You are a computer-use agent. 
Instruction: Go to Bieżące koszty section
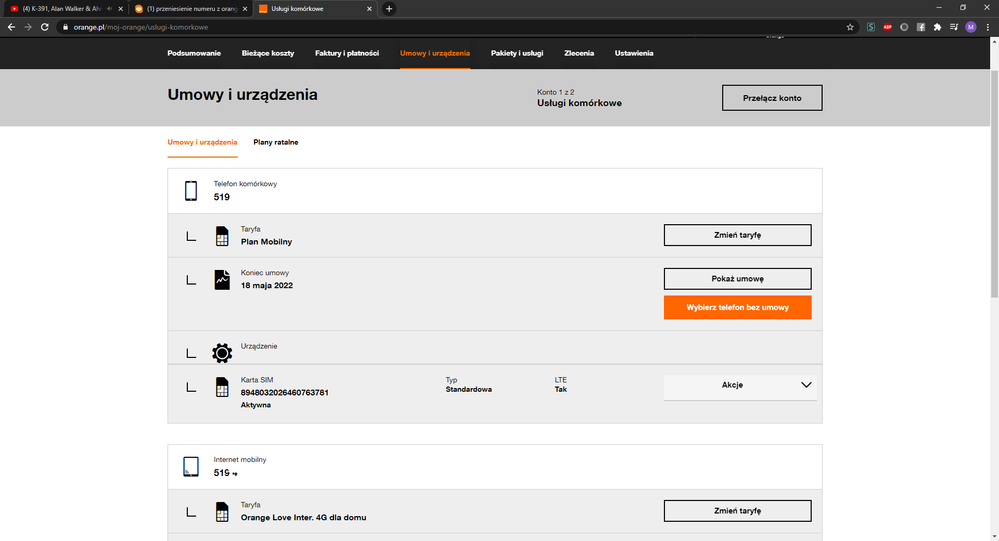[268, 54]
